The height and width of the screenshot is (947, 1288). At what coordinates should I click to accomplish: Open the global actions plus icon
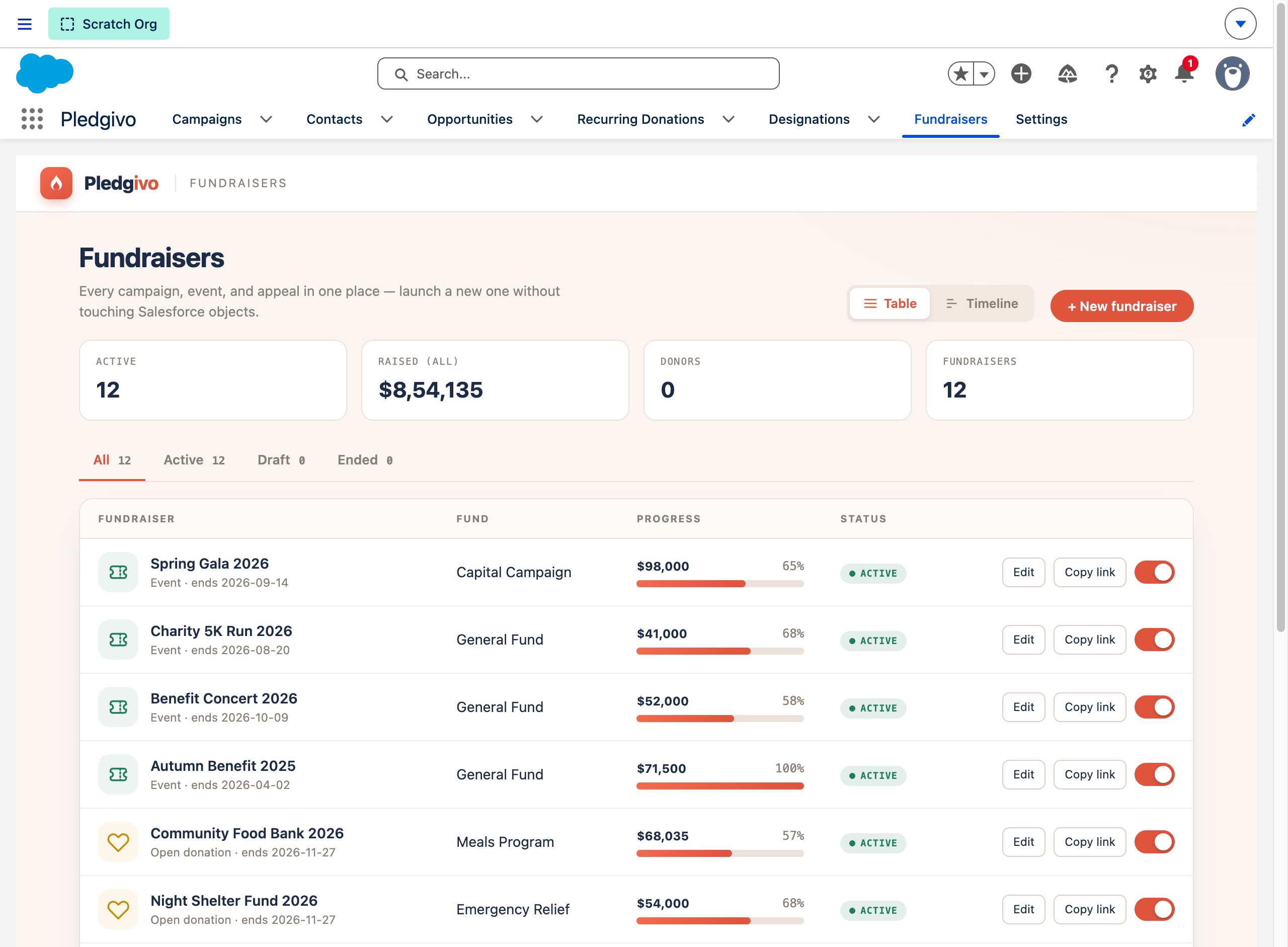[1021, 73]
